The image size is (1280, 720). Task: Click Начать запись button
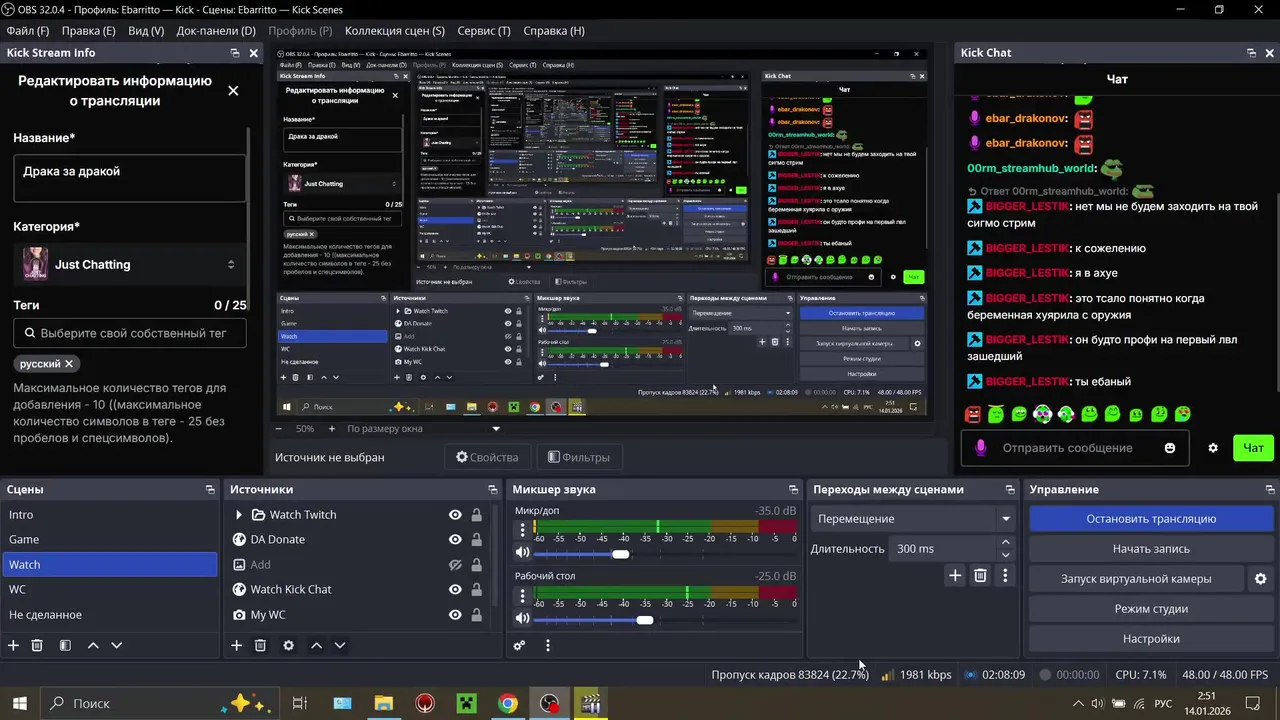point(1151,549)
